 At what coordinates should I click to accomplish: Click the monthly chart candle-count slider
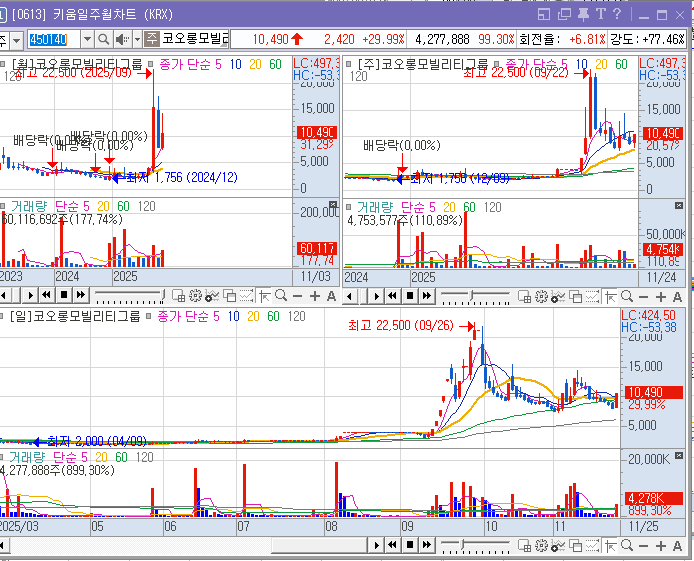click(x=130, y=296)
